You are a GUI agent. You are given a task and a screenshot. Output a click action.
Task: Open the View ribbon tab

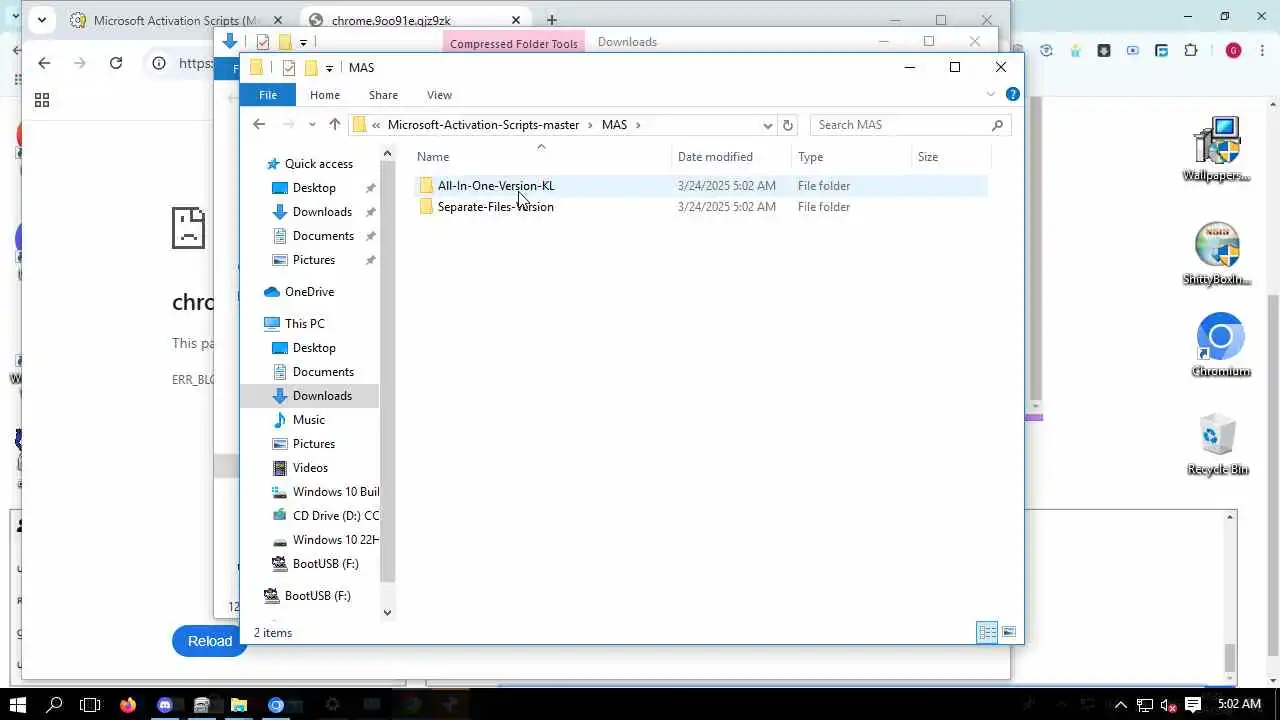tap(439, 95)
